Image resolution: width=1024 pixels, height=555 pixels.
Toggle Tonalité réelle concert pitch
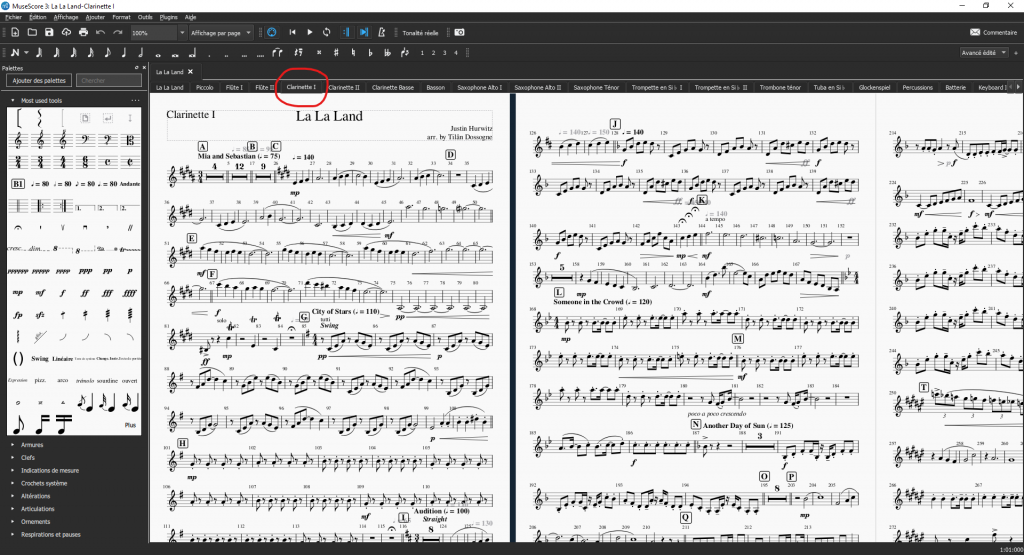pyautogui.click(x=420, y=33)
